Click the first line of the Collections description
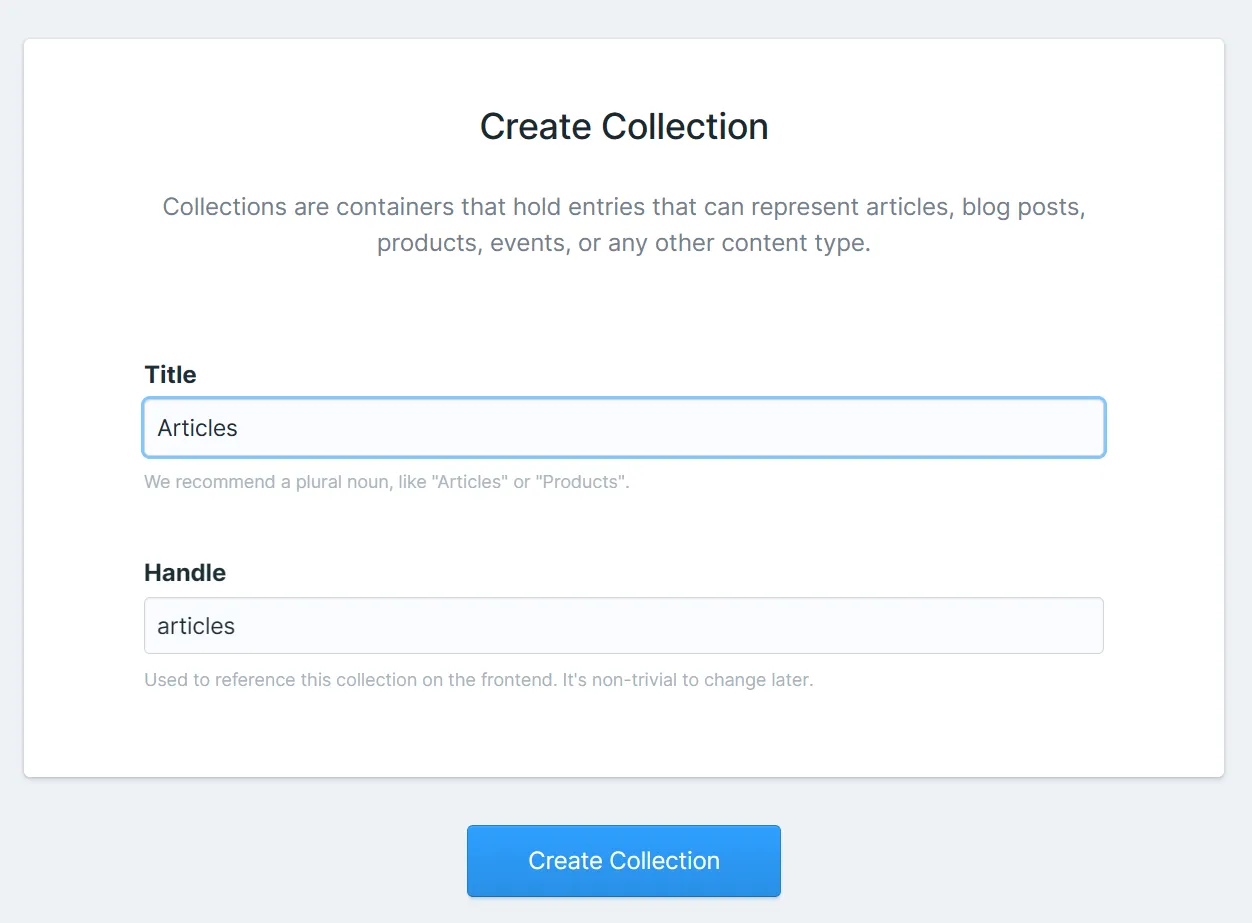 624,207
